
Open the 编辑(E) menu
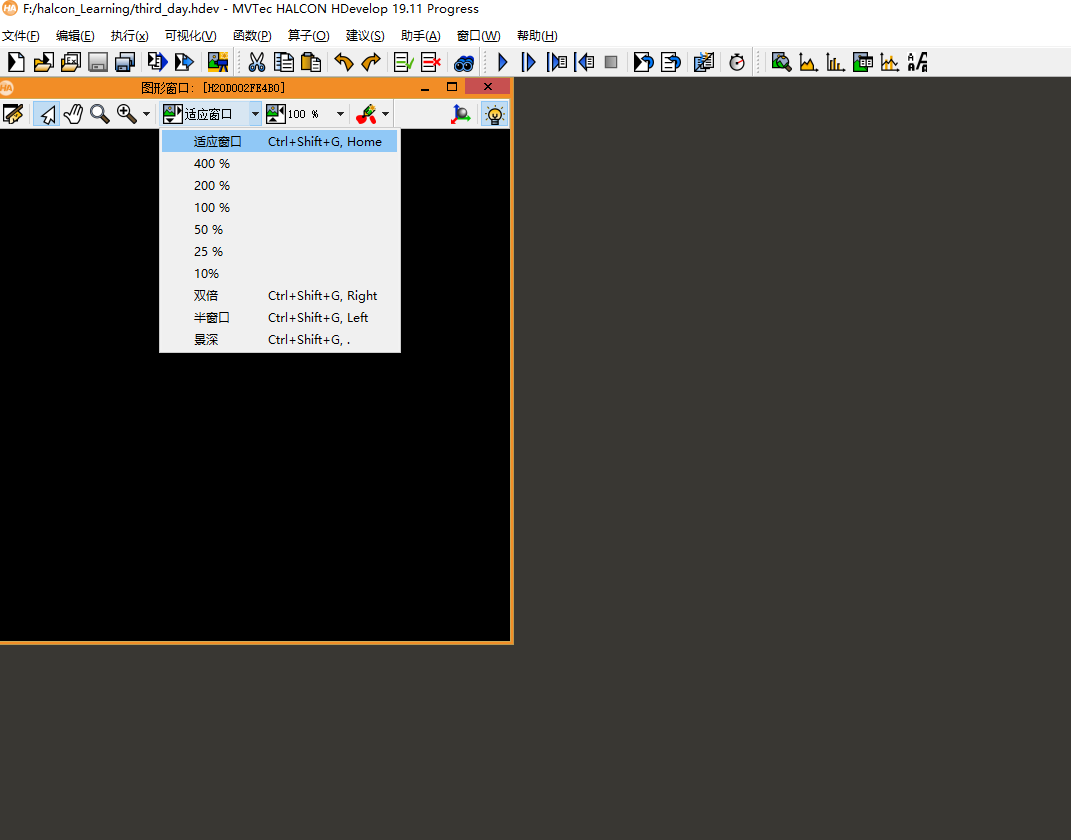pyautogui.click(x=75, y=36)
